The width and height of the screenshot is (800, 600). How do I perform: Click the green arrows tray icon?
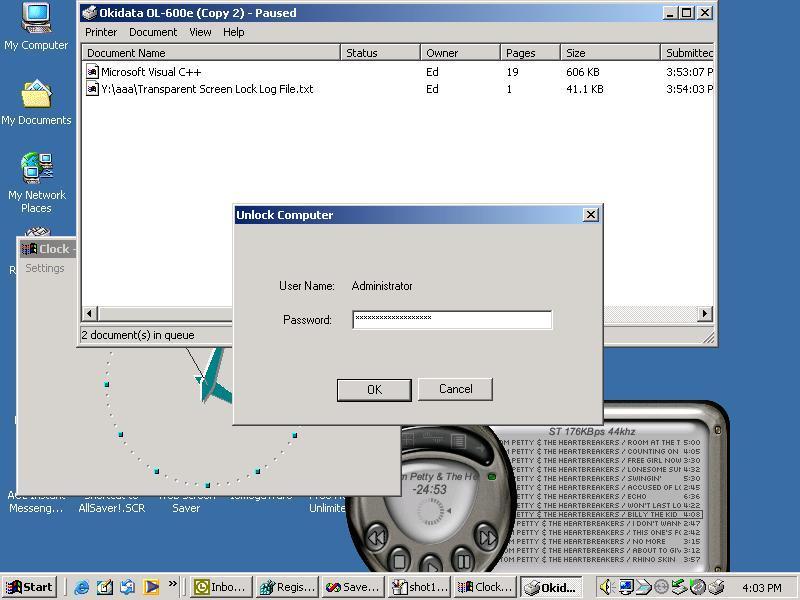680,587
